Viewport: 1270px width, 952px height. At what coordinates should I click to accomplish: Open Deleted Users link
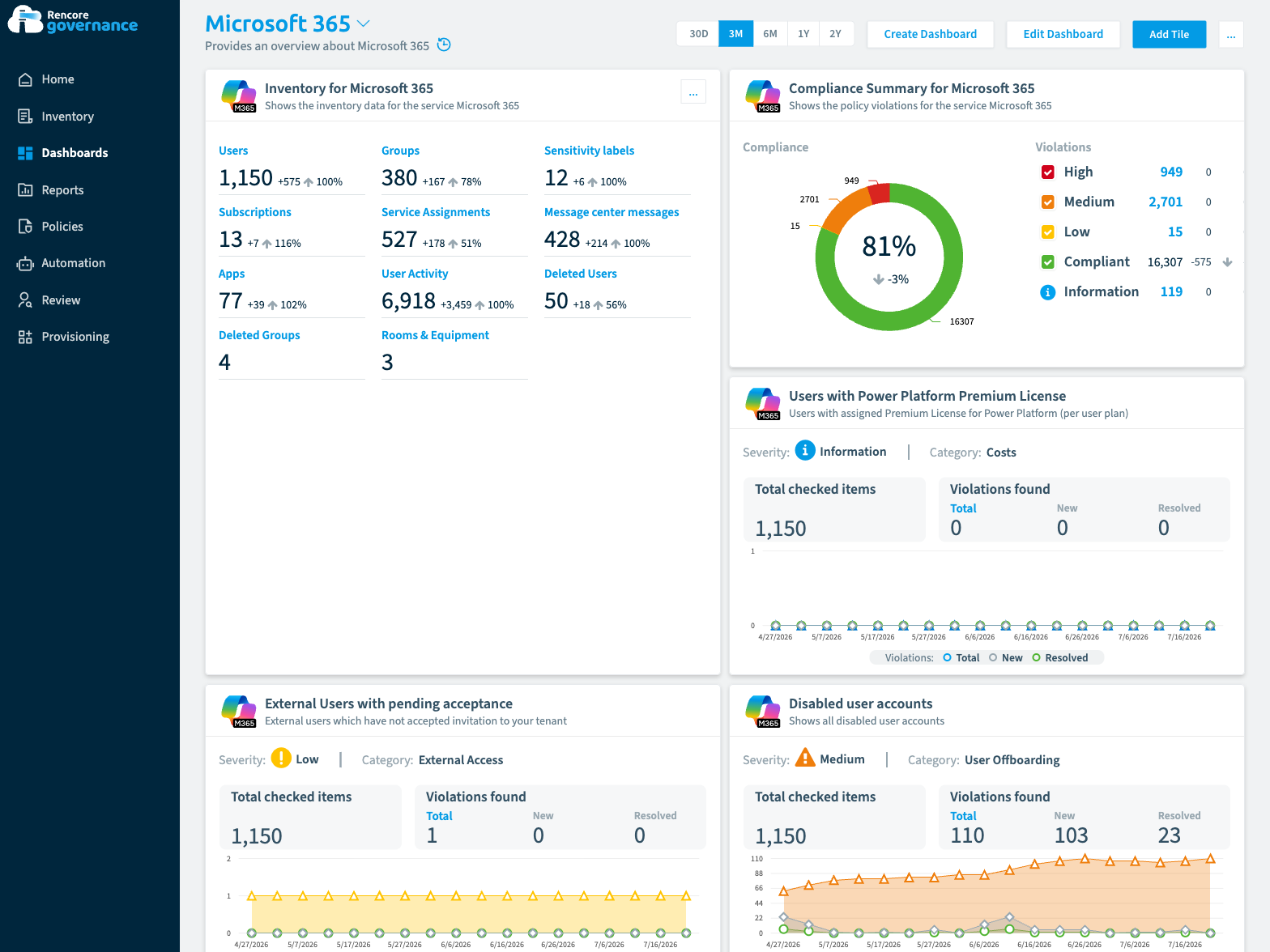pyautogui.click(x=581, y=274)
